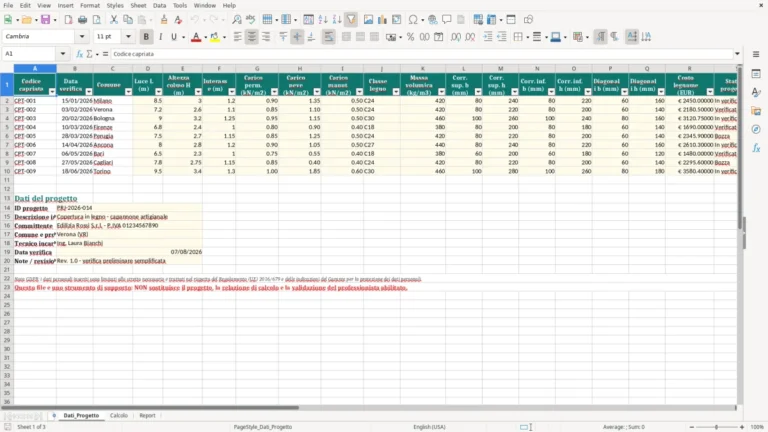Toggle Align Right
This screenshot has height=432, width=768.
[266, 37]
